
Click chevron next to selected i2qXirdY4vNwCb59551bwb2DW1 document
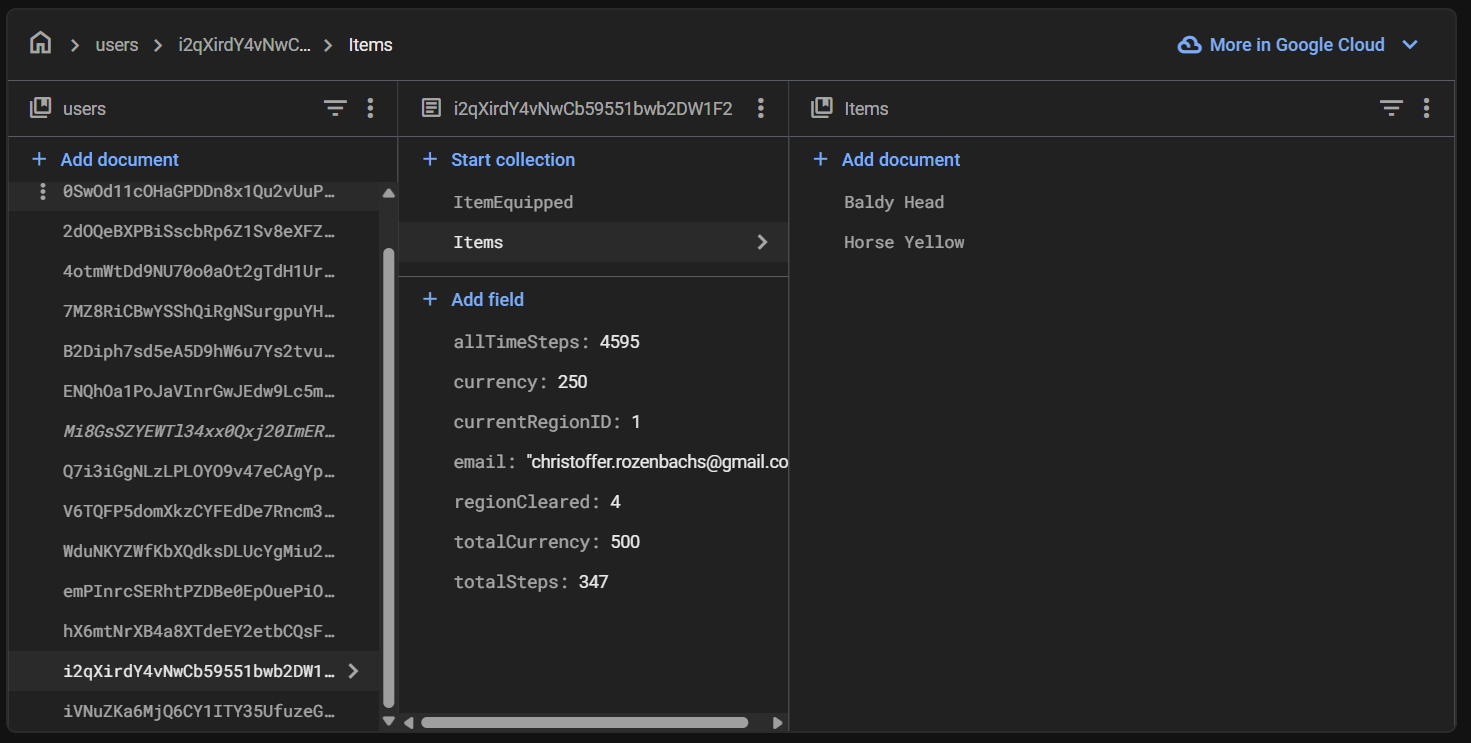point(353,671)
